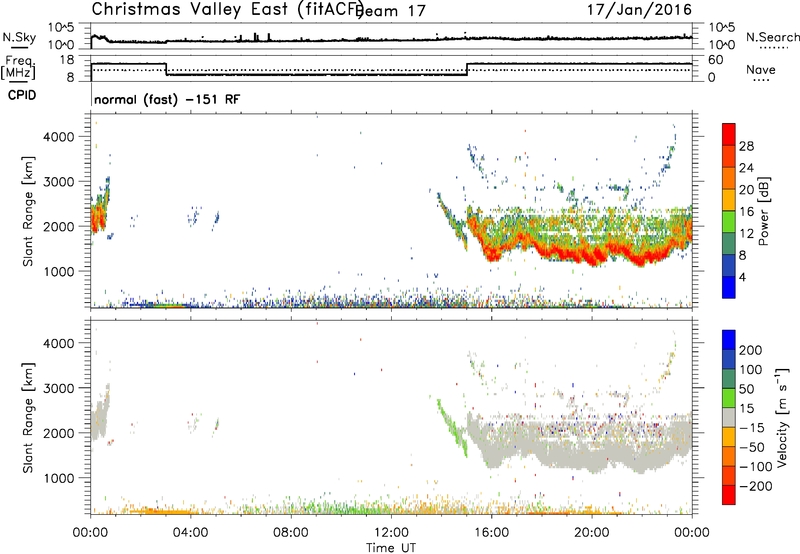Select the 'Beam 17' label
Image resolution: width=800 pixels, height=554 pixels.
coord(392,11)
